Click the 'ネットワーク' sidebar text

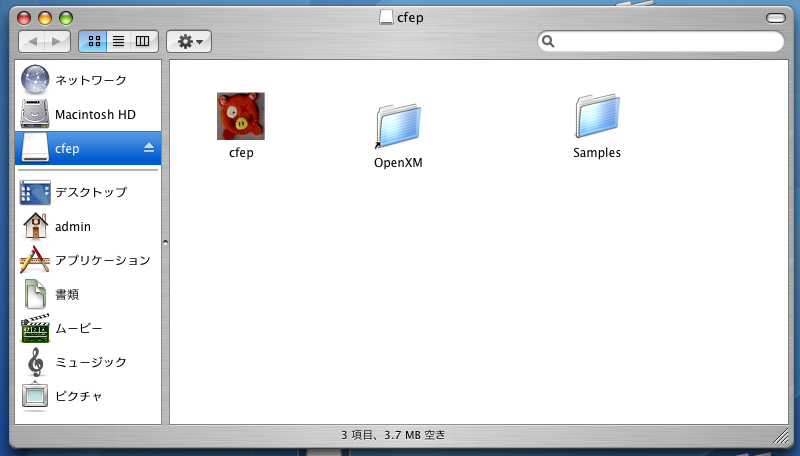(91, 80)
